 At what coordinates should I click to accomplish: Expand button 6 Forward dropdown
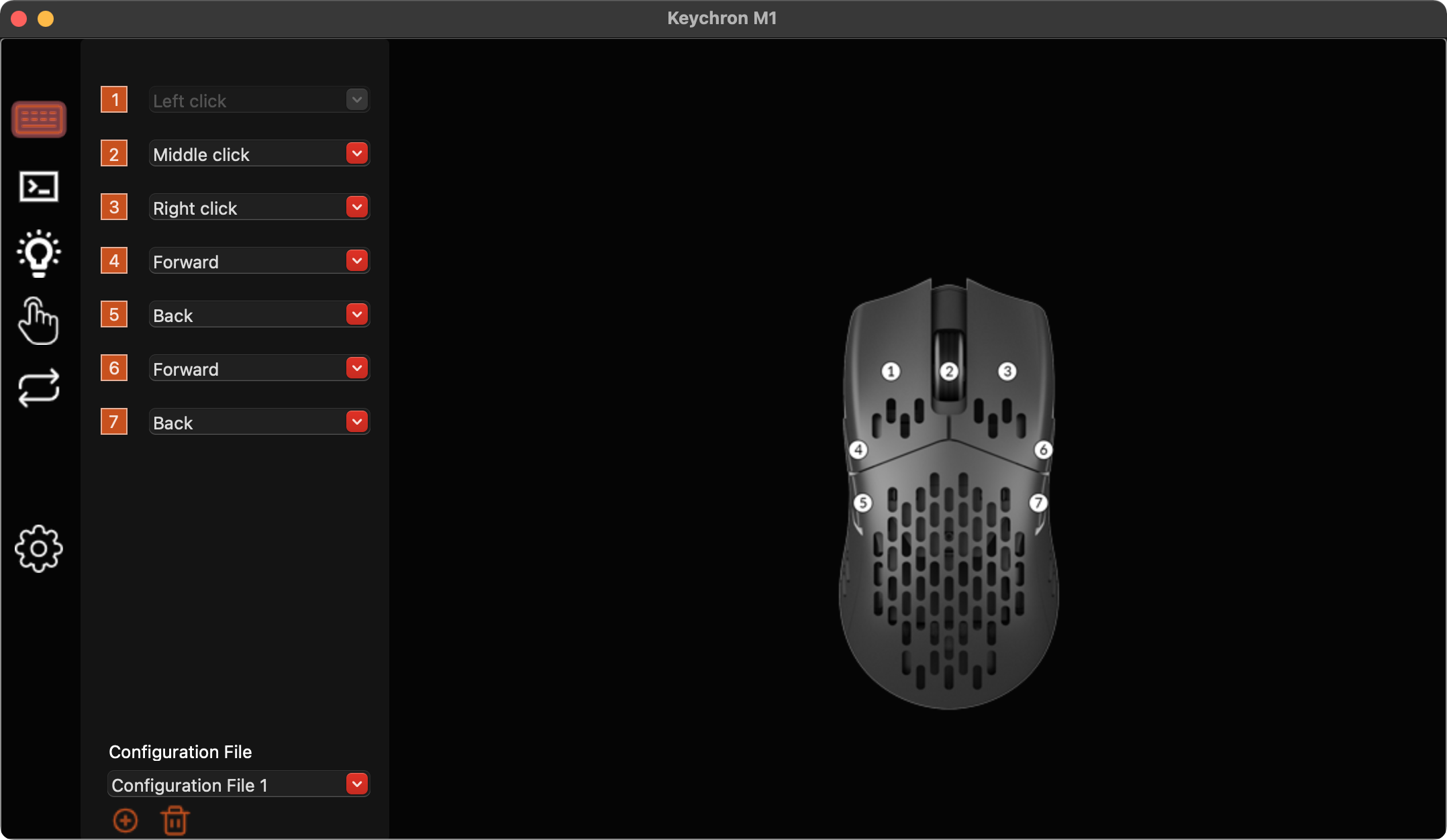tap(259, 368)
